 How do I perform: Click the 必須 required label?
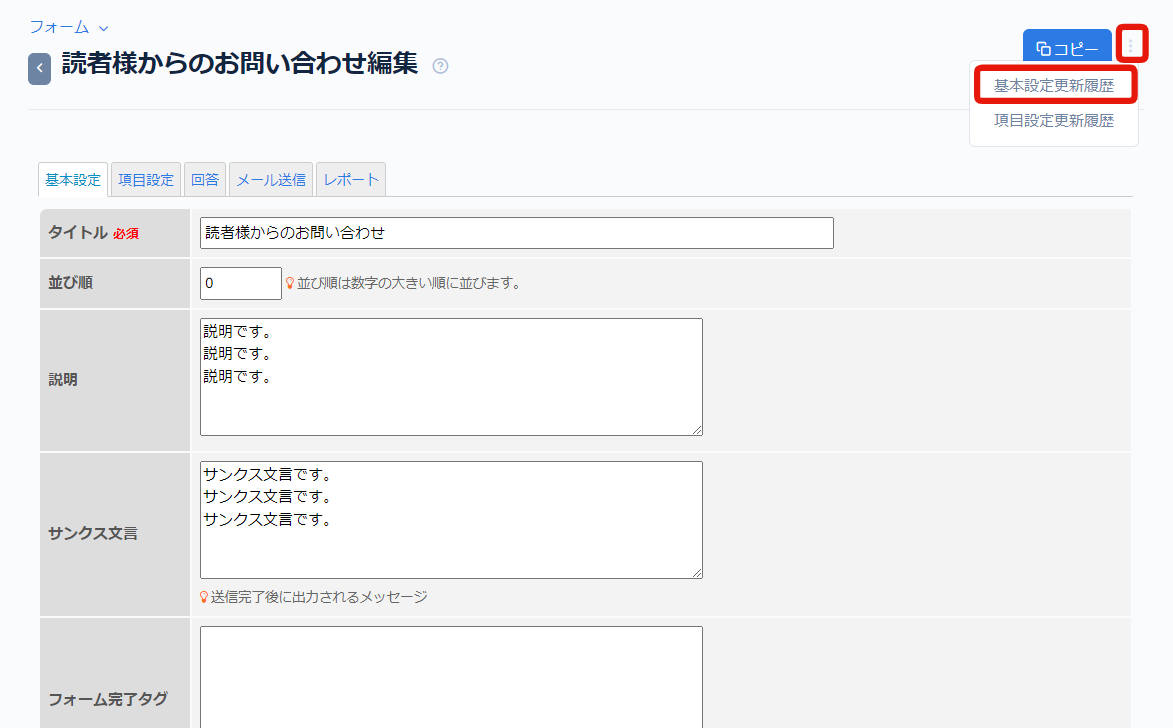click(x=126, y=233)
